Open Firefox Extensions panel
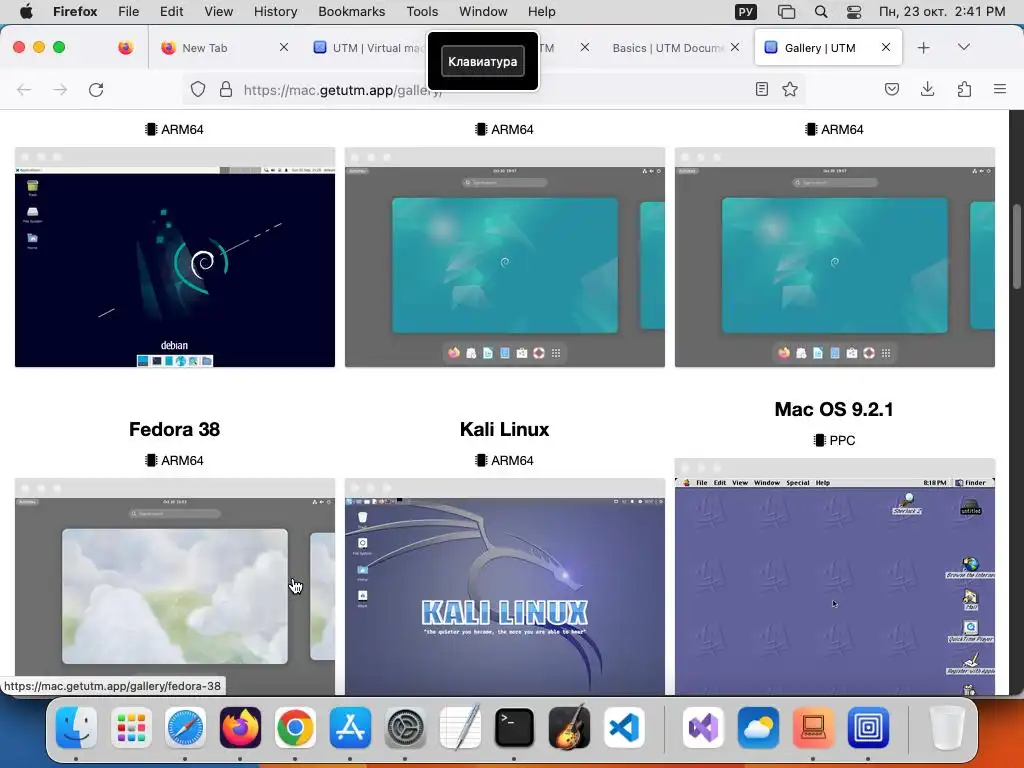This screenshot has height=768, width=1024. (x=964, y=89)
